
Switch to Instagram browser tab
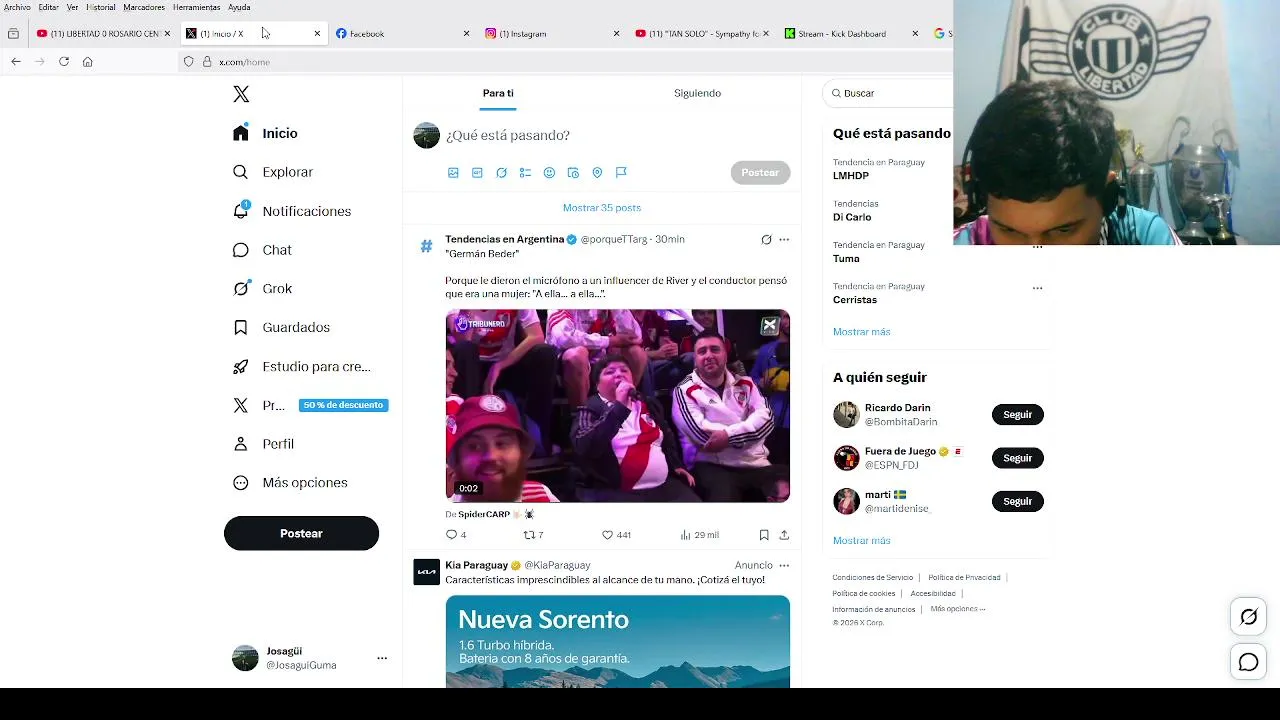click(x=551, y=33)
